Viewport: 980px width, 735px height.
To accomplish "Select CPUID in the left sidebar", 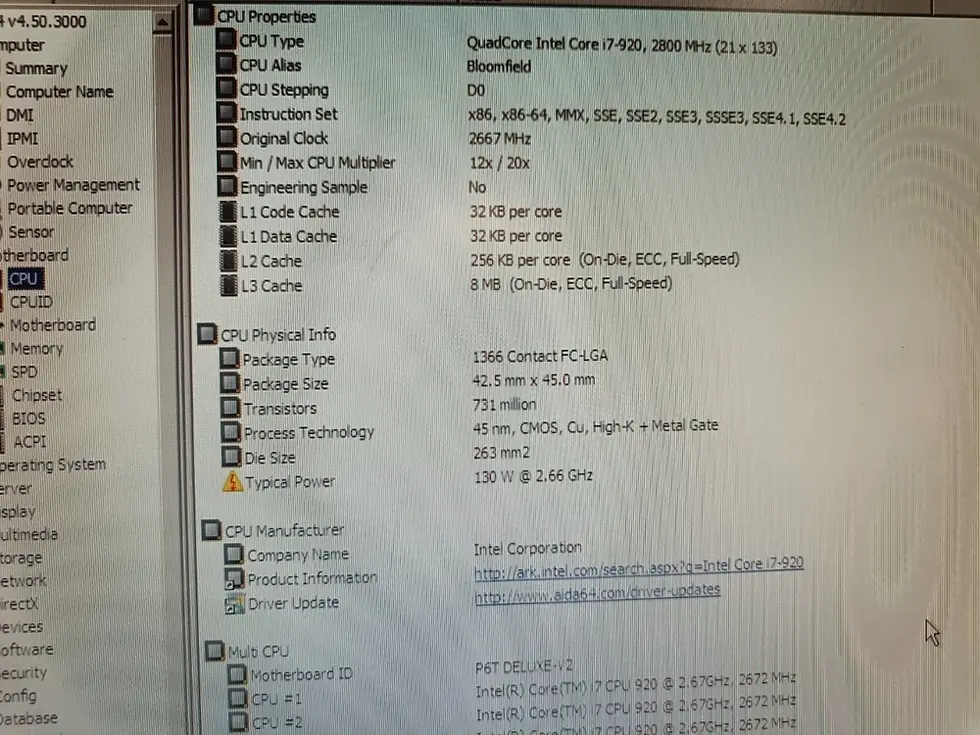I will pos(30,301).
